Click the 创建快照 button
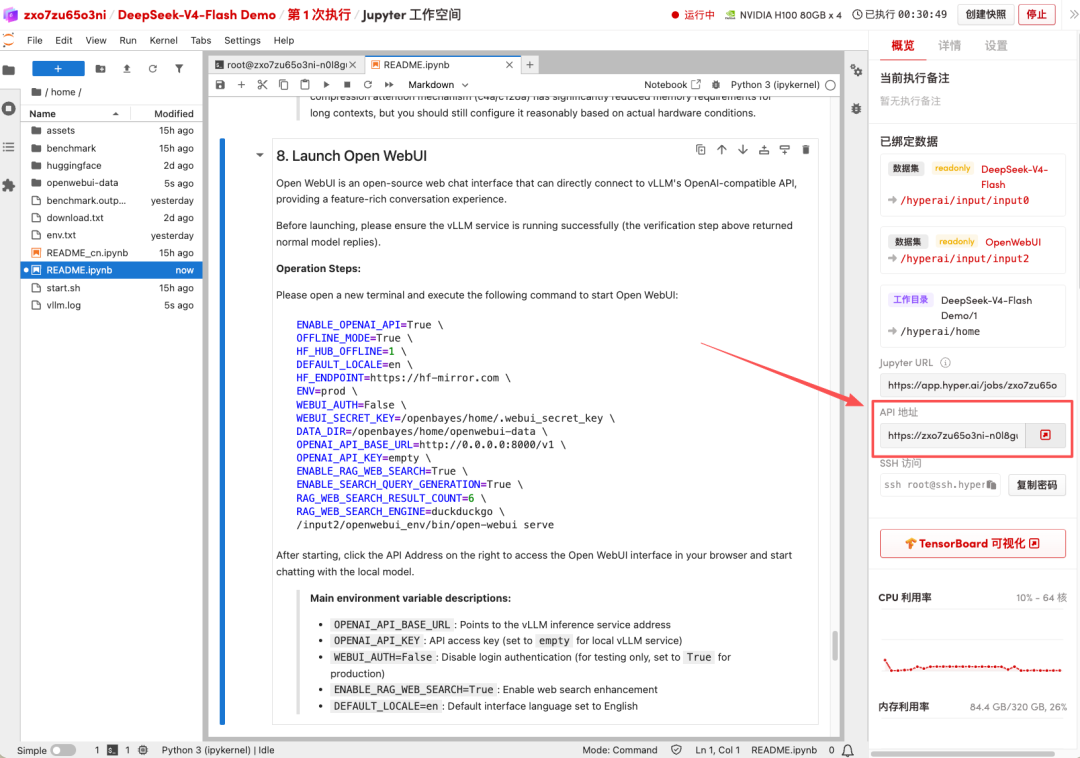Viewport: 1080px width, 758px height. click(986, 14)
